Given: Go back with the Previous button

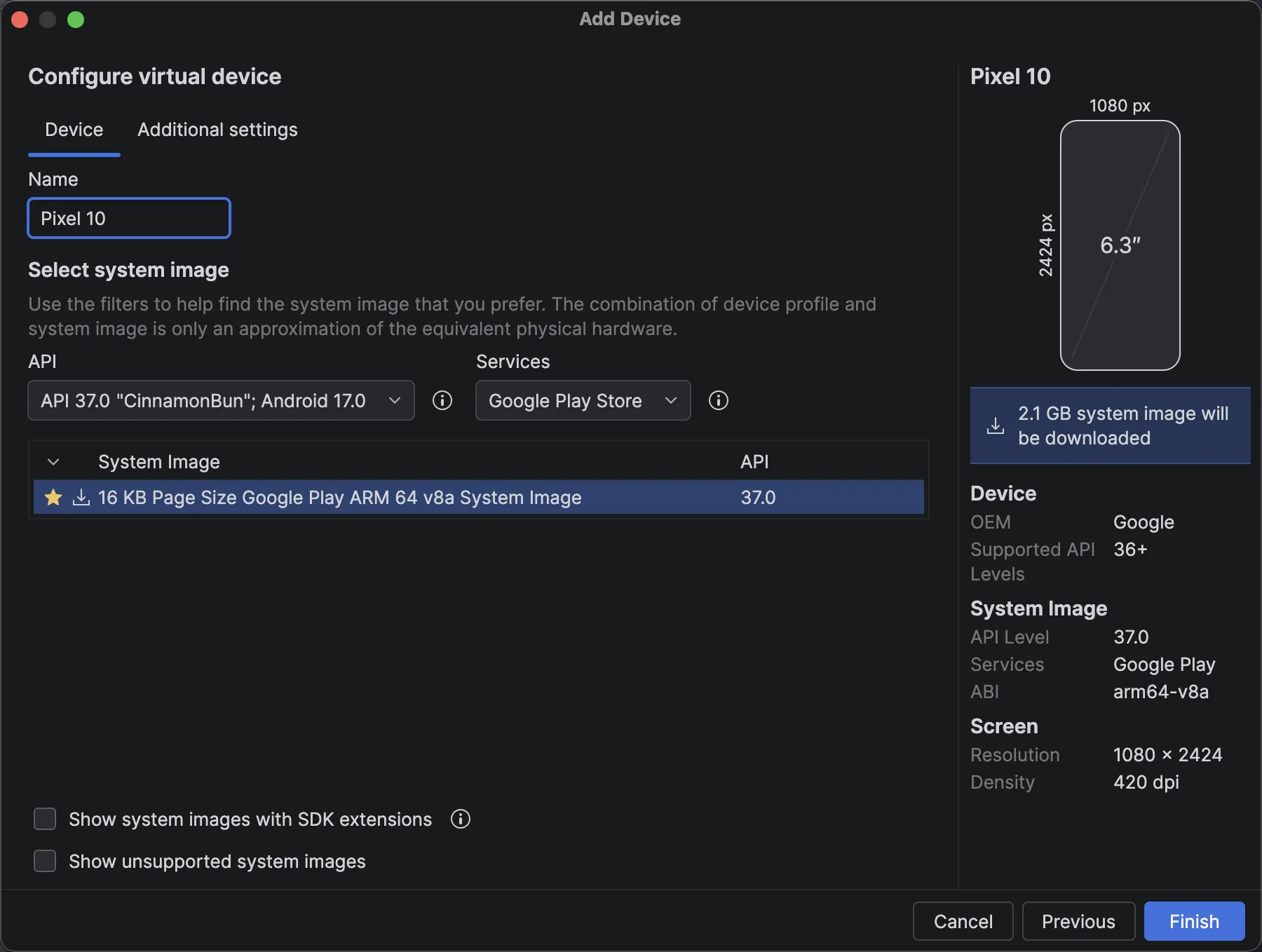Looking at the screenshot, I should [1078, 921].
